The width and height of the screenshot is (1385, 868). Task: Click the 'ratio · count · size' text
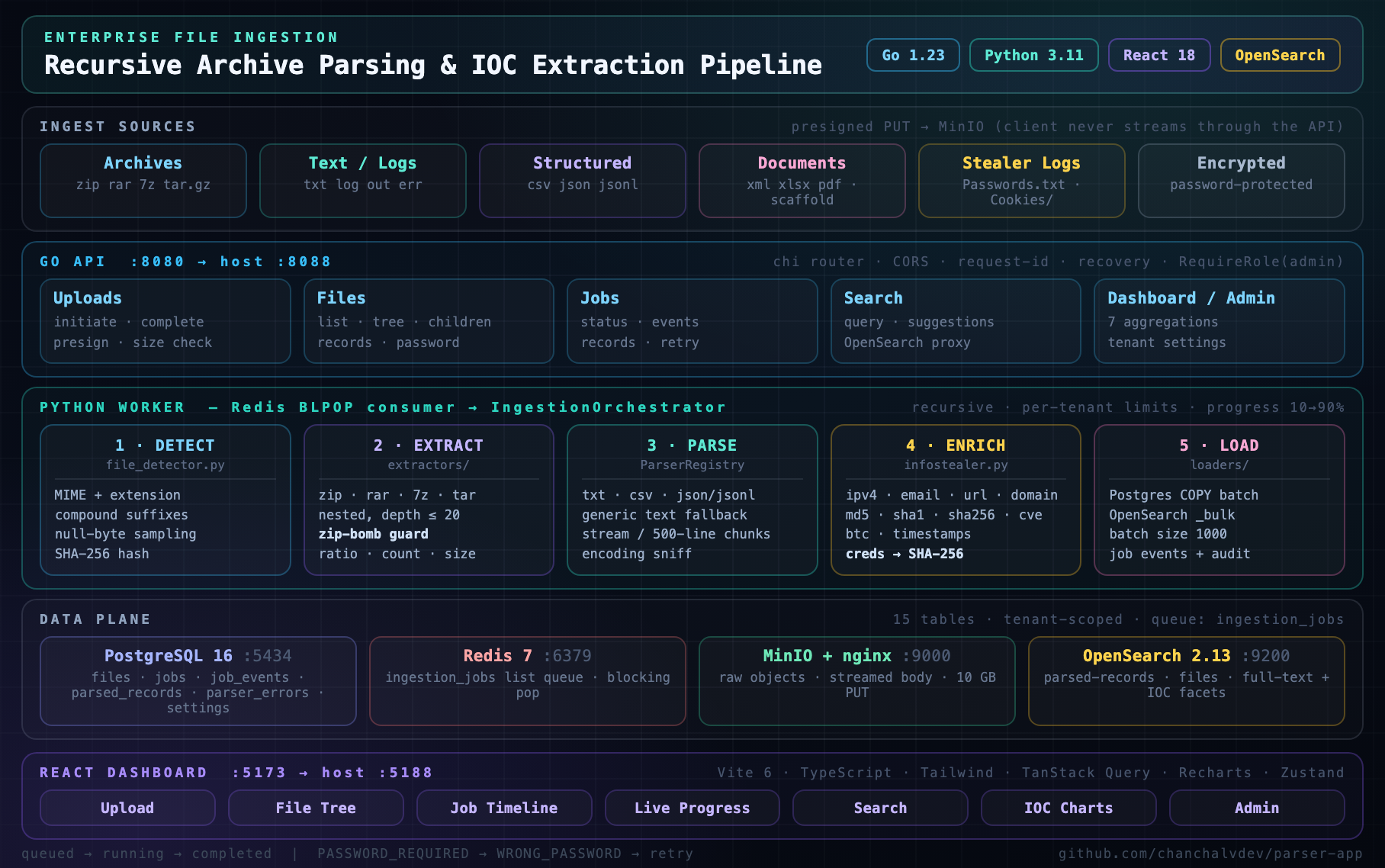pyautogui.click(x=397, y=554)
